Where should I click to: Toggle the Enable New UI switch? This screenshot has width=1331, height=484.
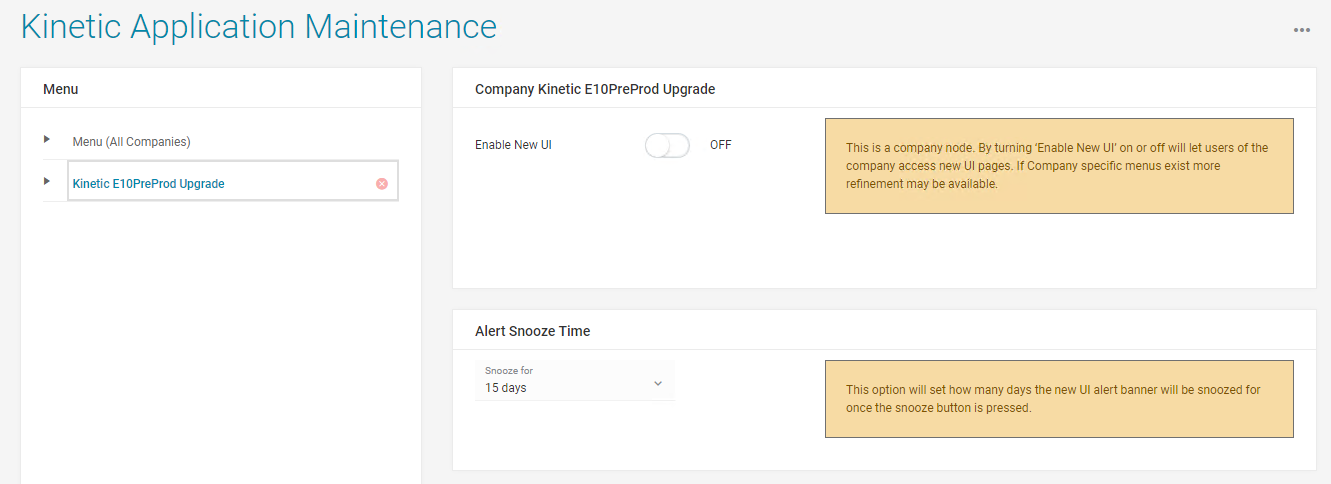coord(667,146)
